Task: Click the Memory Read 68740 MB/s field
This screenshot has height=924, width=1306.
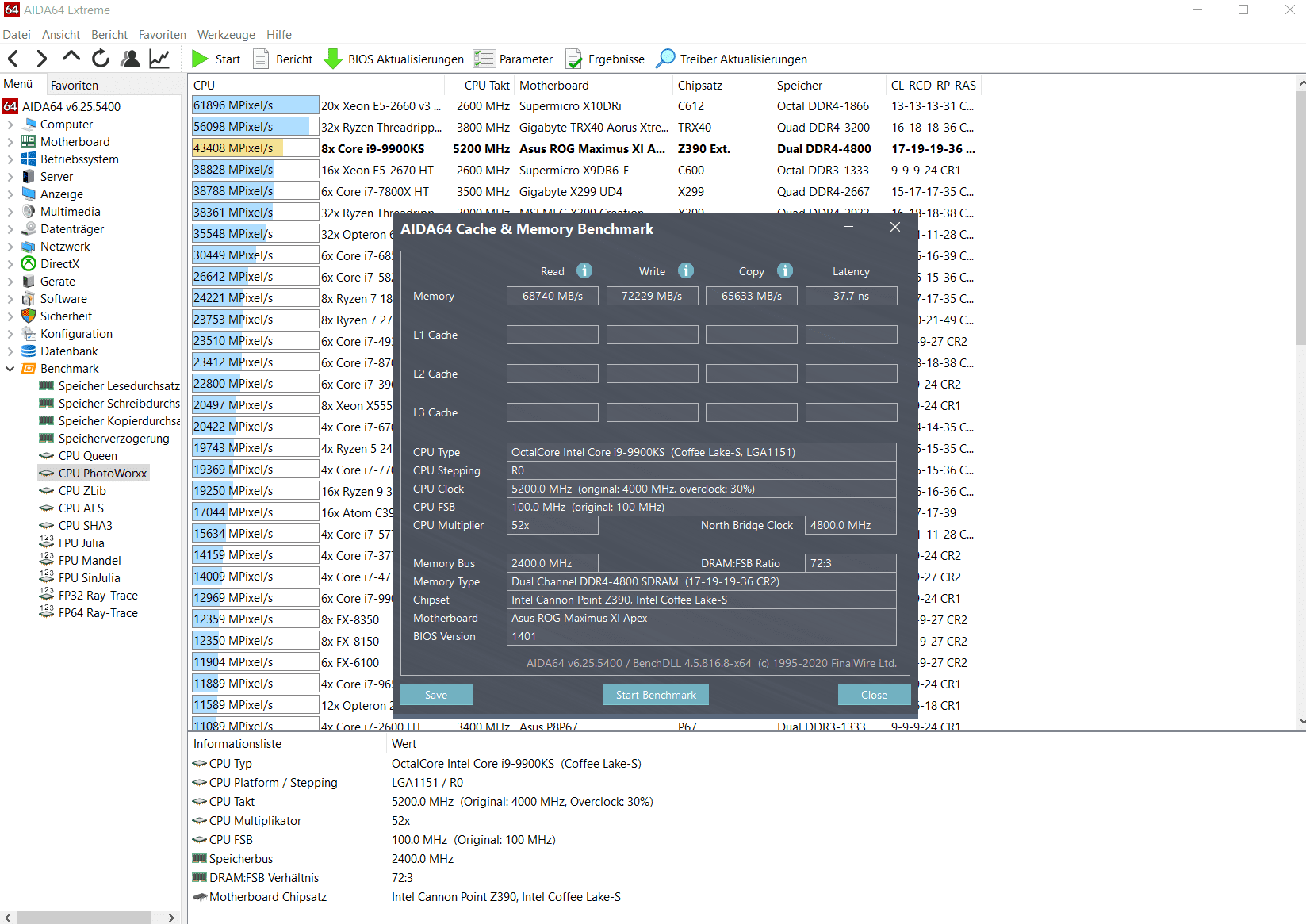Action: point(553,296)
